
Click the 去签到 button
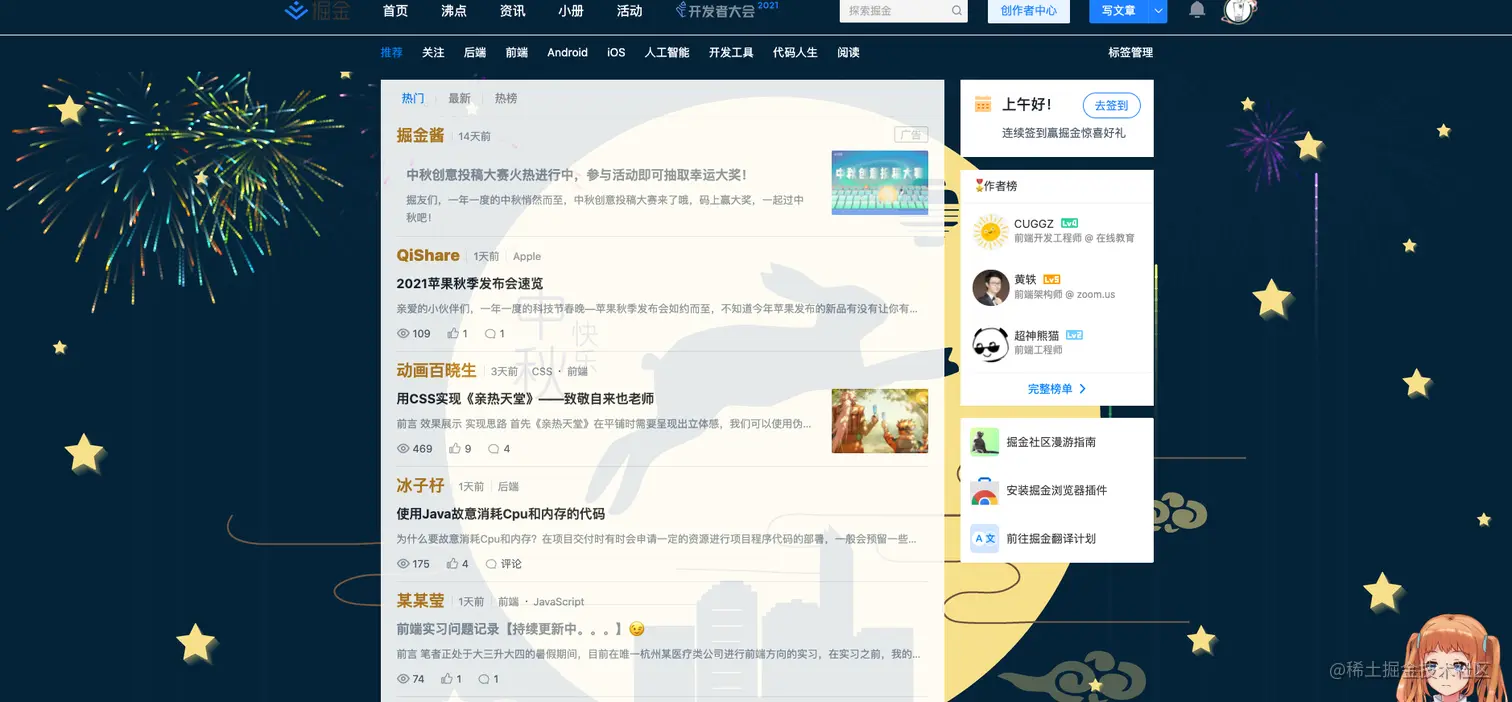point(1111,105)
